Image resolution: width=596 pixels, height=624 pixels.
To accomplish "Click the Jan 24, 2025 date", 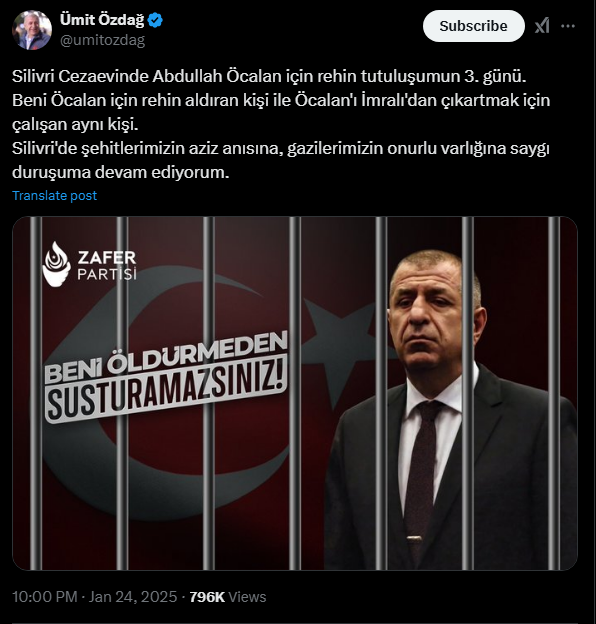I will (133, 597).
